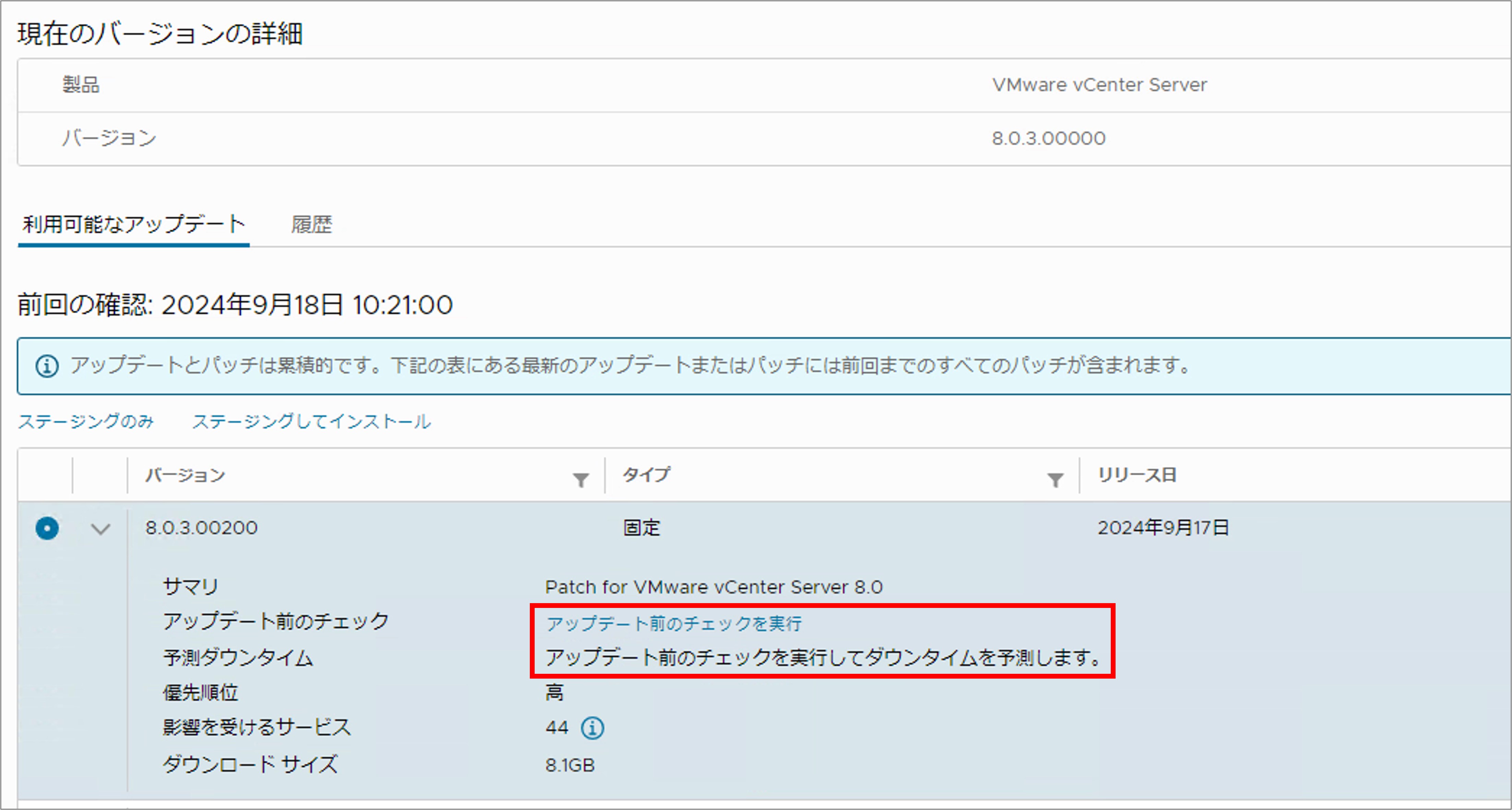Click the 影響を受けるサービス label
Viewport: 1512px width, 810px height.
[x=257, y=728]
